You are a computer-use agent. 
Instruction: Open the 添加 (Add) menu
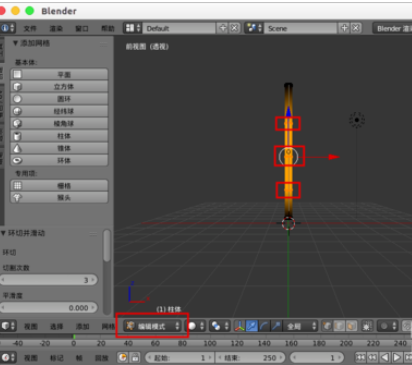pos(82,326)
